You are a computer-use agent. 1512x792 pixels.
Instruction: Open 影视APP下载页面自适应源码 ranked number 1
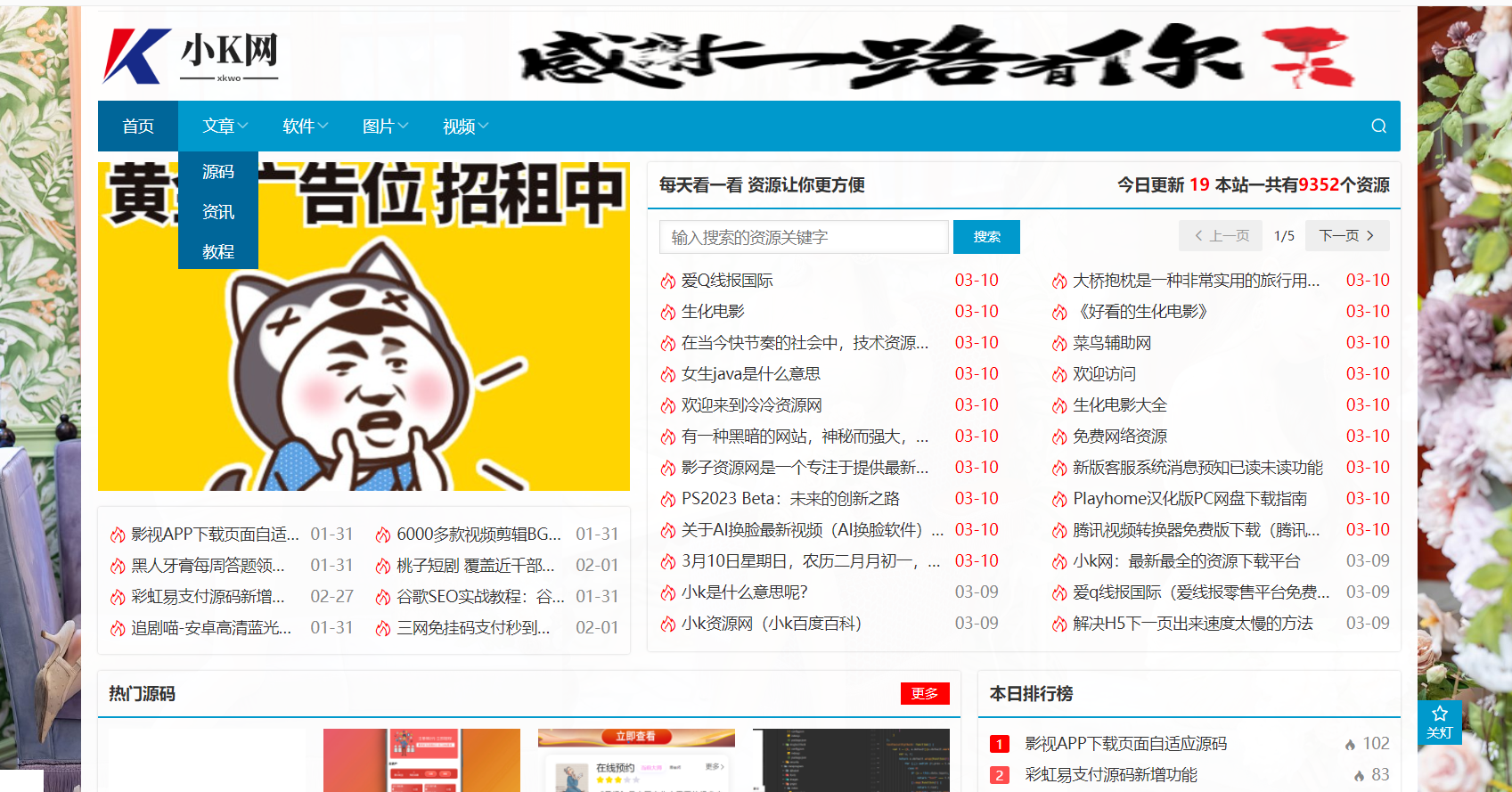coord(1125,744)
